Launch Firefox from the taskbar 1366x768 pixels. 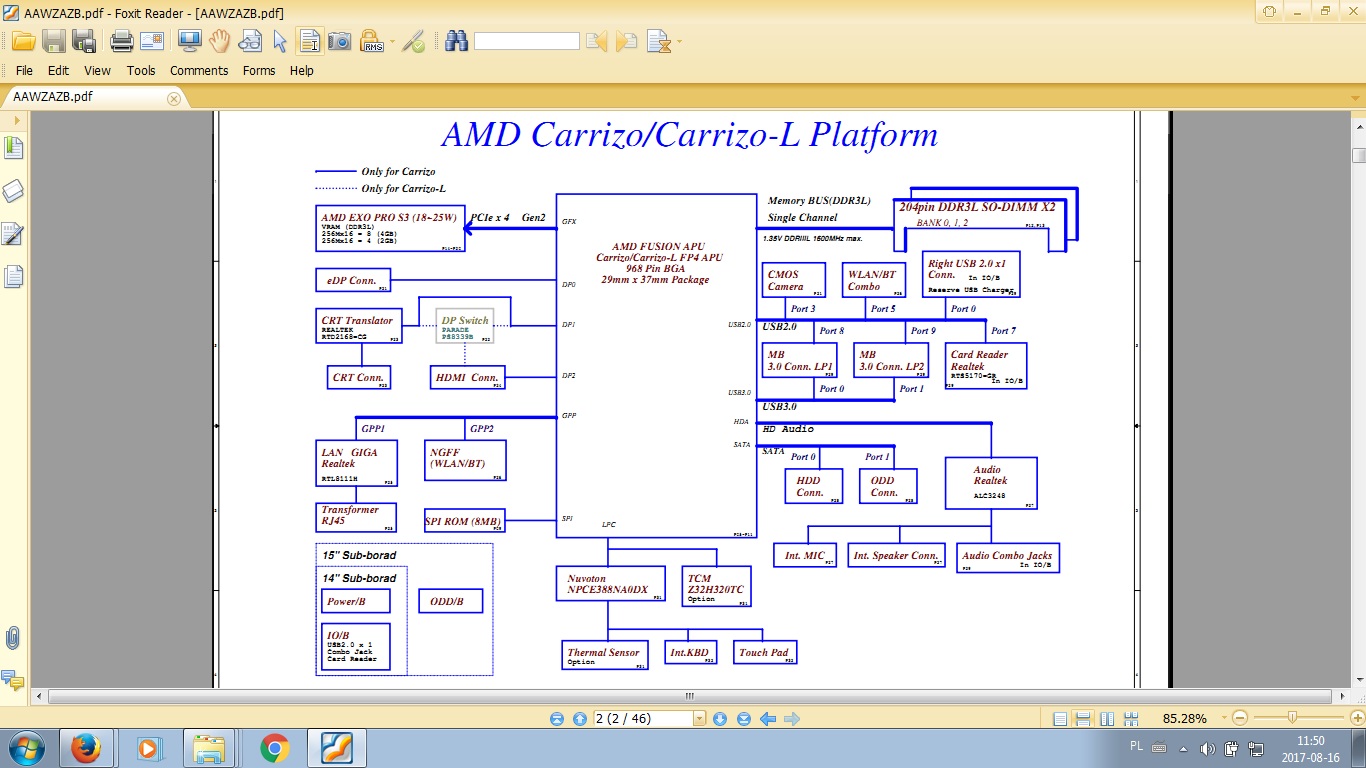86,748
